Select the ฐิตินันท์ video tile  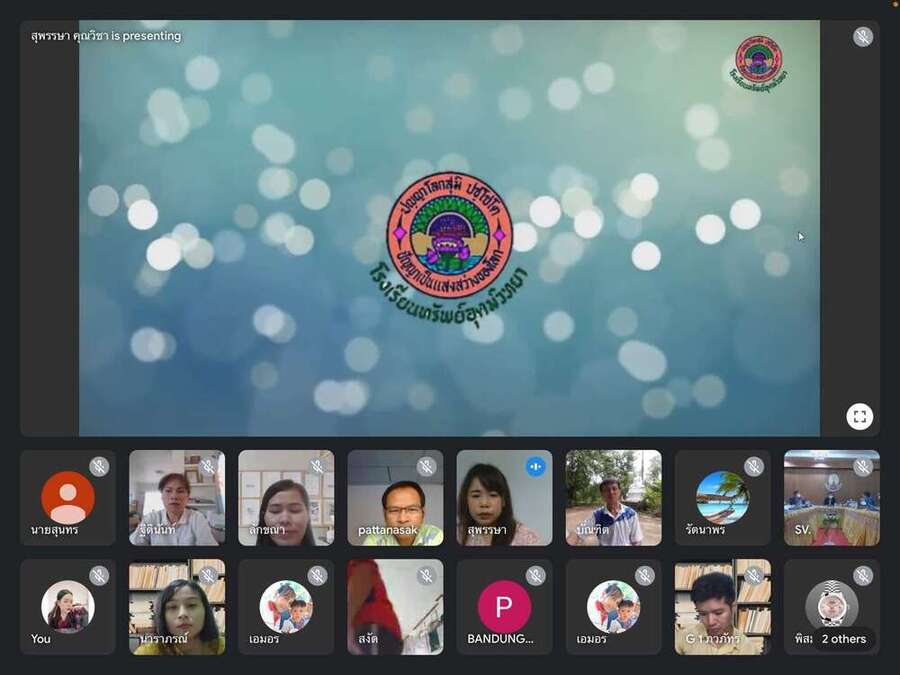[x=177, y=498]
